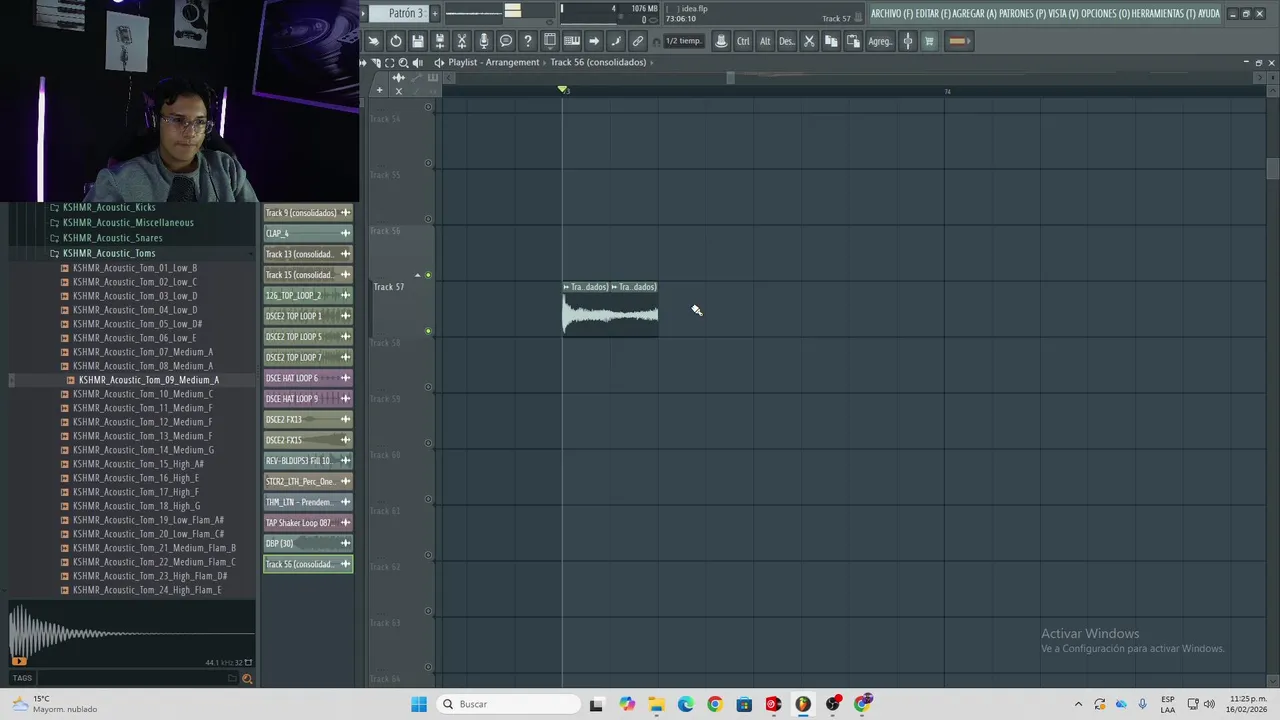This screenshot has width=1280, height=720.
Task: Open the AGREGAR (A) menu
Action: pos(975,14)
